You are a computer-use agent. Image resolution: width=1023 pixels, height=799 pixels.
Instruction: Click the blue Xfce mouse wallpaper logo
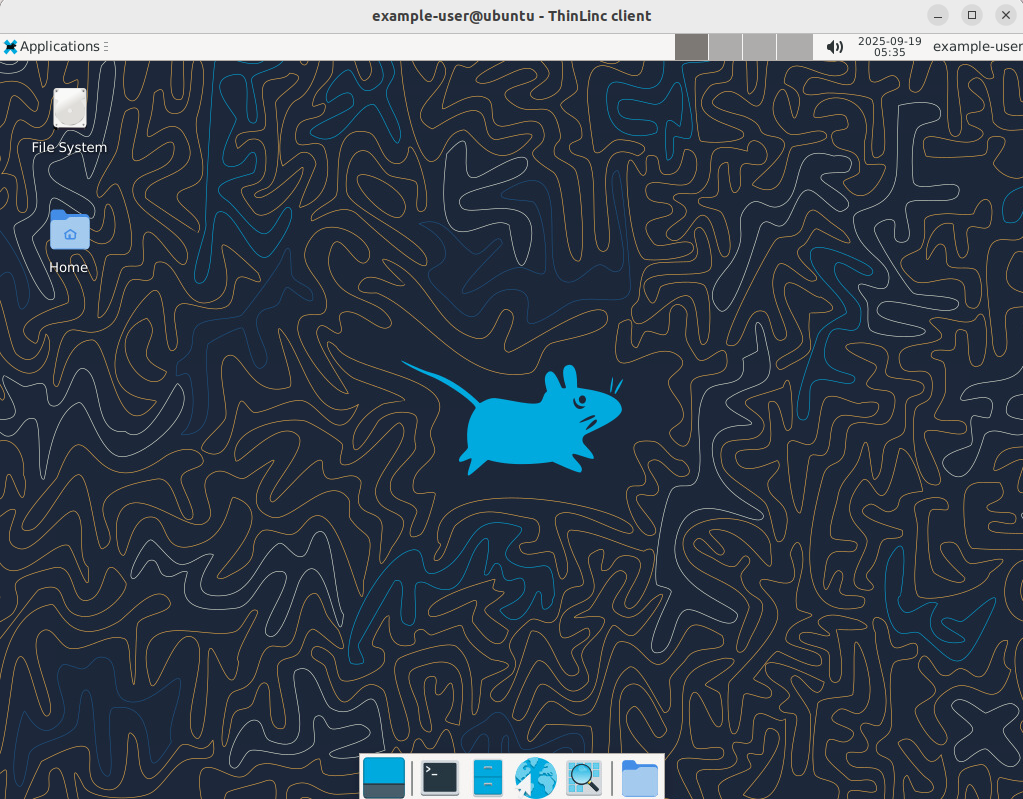click(x=530, y=420)
